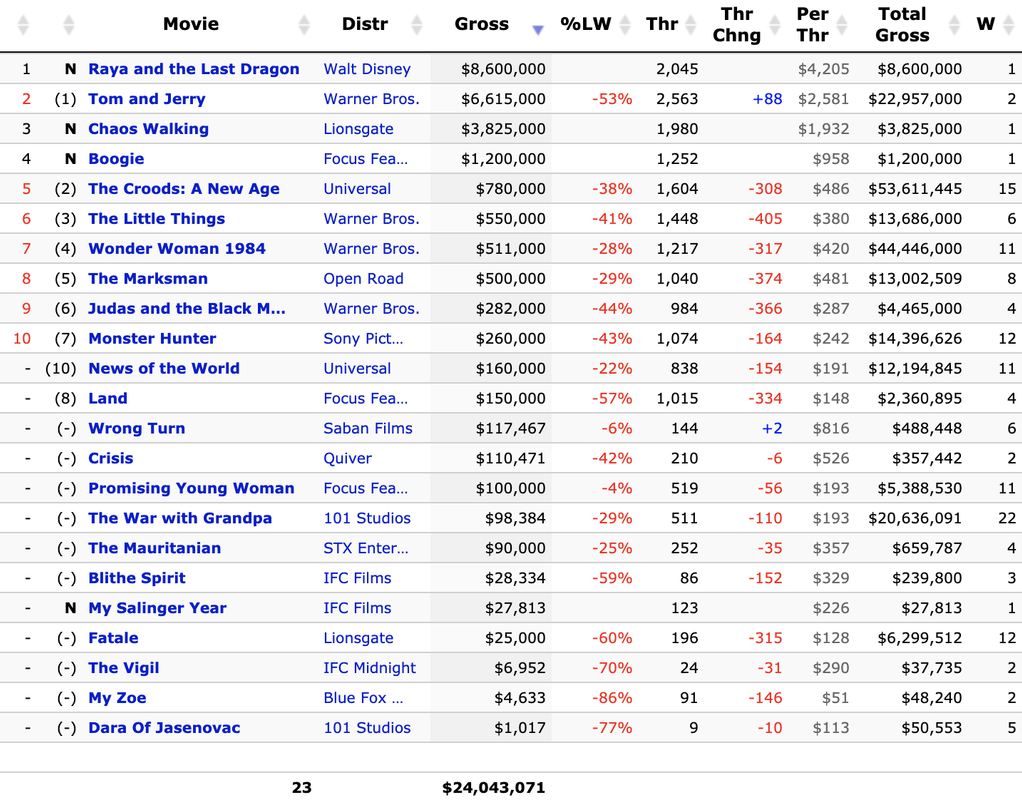The height and width of the screenshot is (800, 1022).
Task: Sort by the Distr column sort arrows
Action: 416,25
